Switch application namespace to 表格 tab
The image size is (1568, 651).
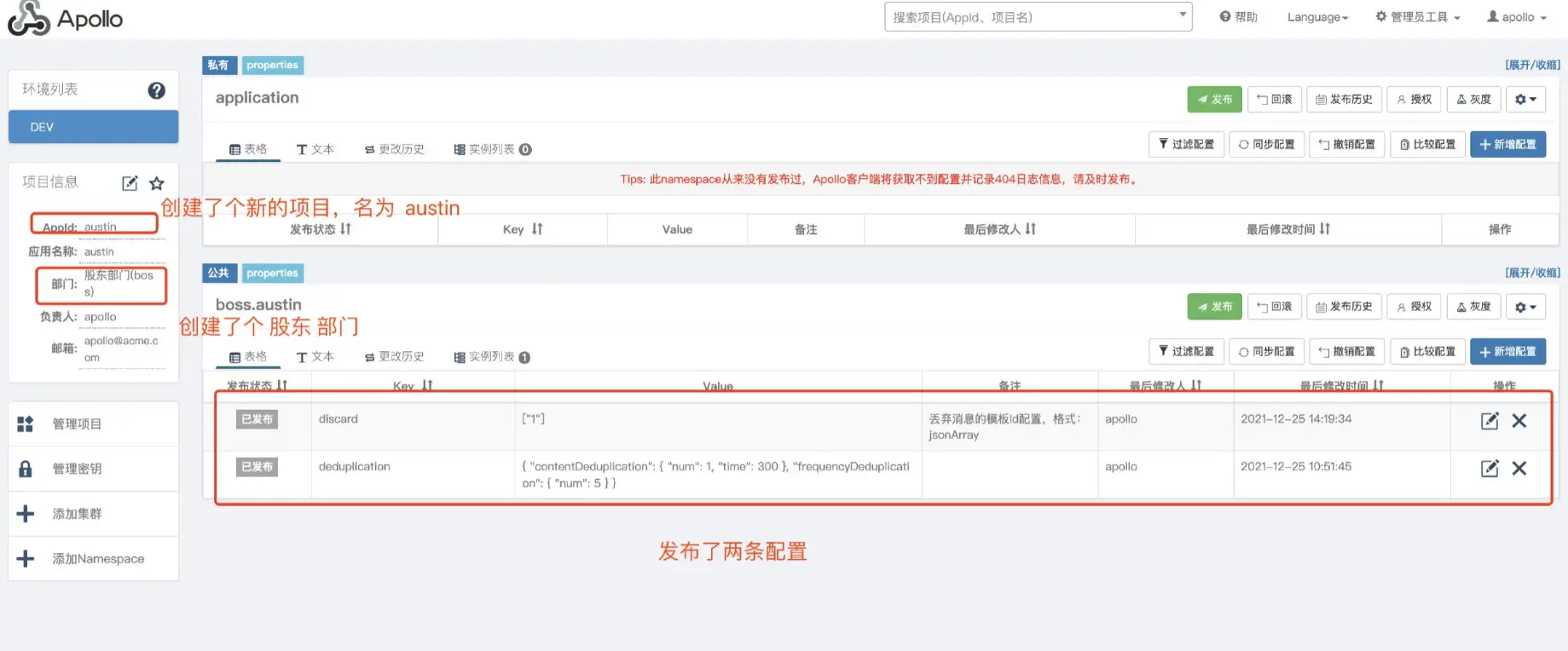(x=248, y=149)
